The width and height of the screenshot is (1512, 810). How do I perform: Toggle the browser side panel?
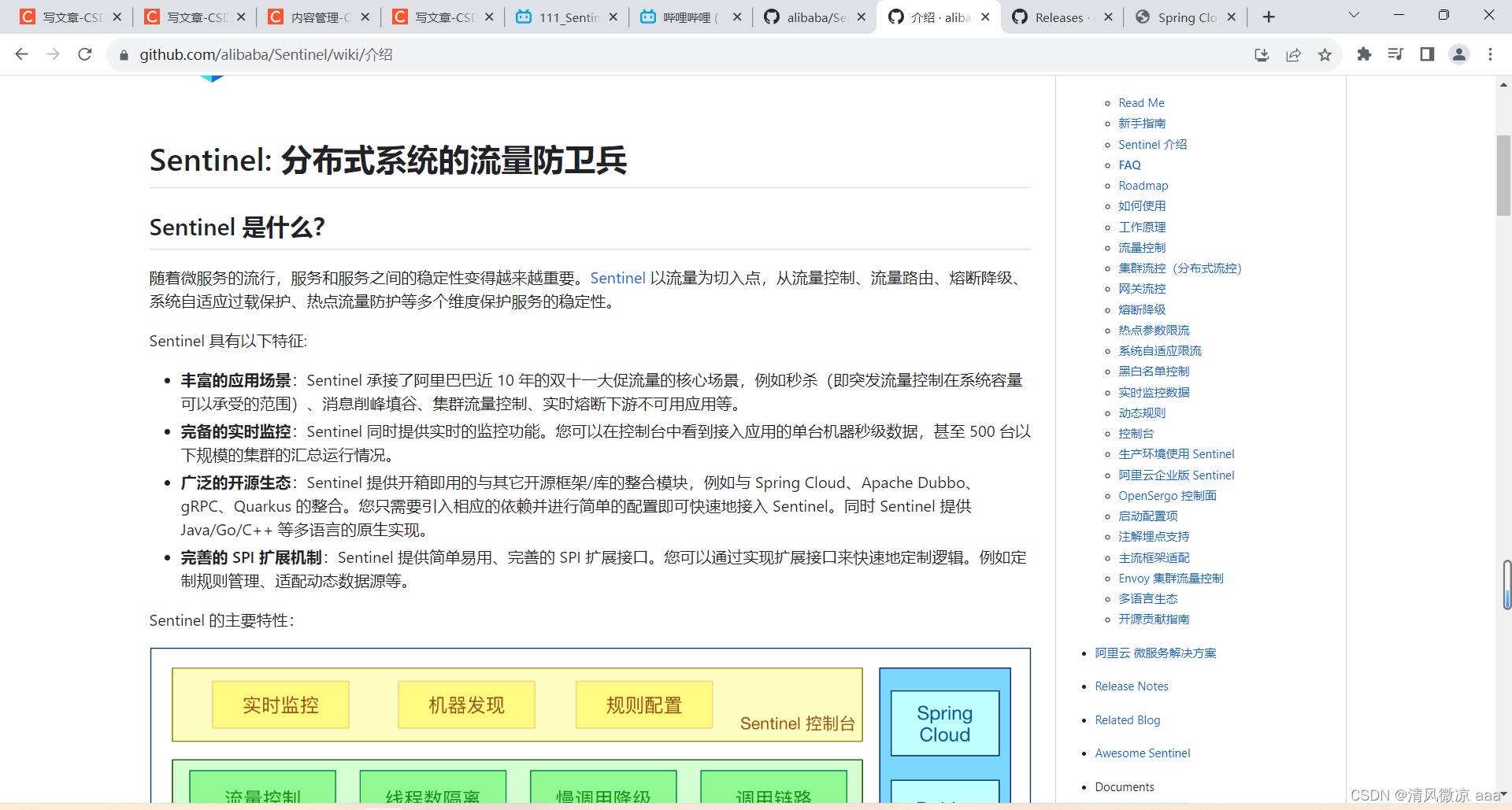tap(1427, 54)
